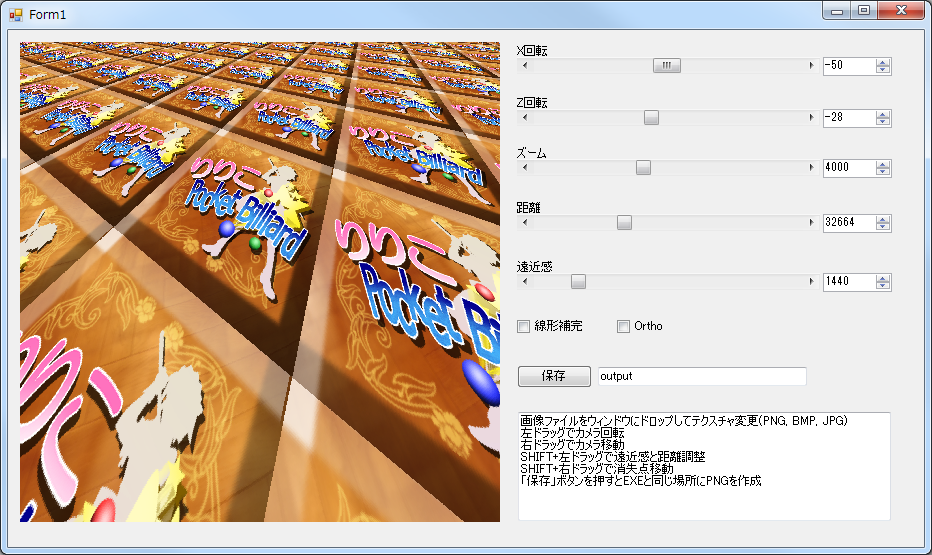Maximize the Form1 window
The image size is (932, 555).
tap(864, 11)
